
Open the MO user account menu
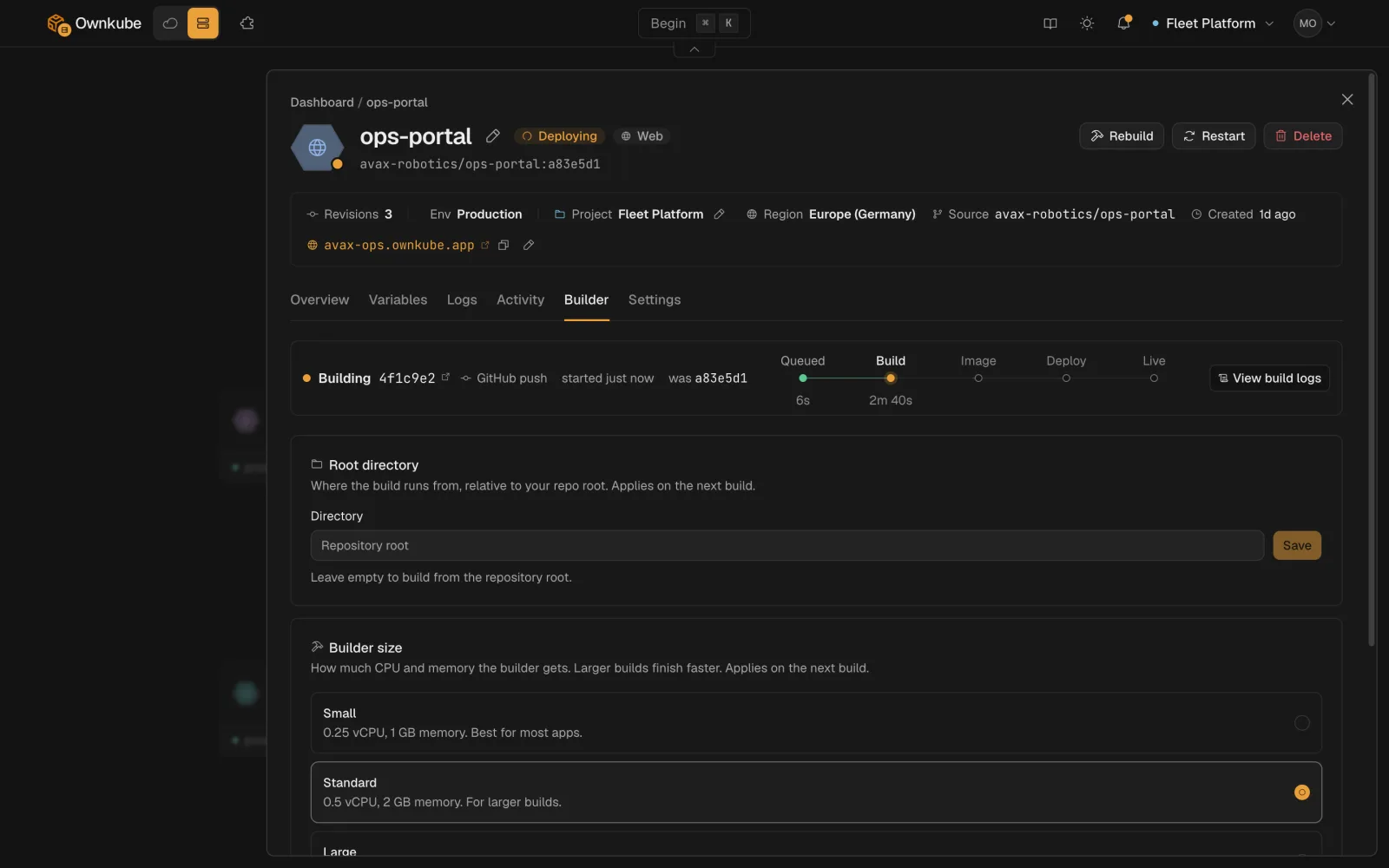pyautogui.click(x=1314, y=23)
